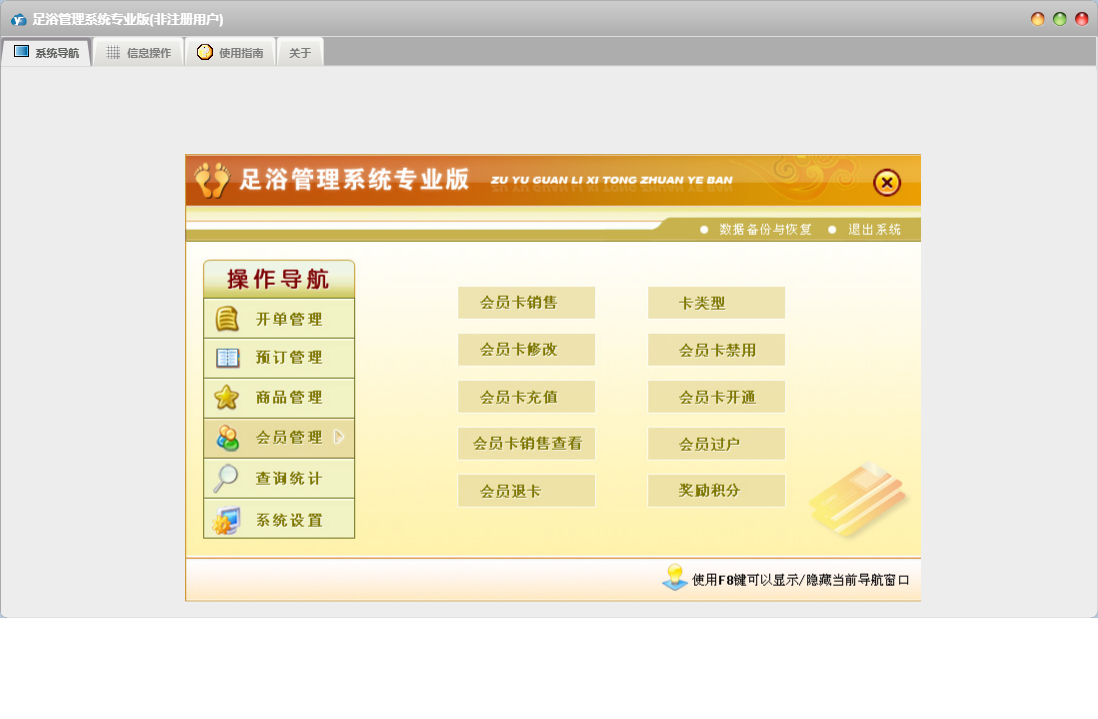1098x719 pixels.
Task: Click the 查询统计 magnifier icon
Action: pos(226,478)
